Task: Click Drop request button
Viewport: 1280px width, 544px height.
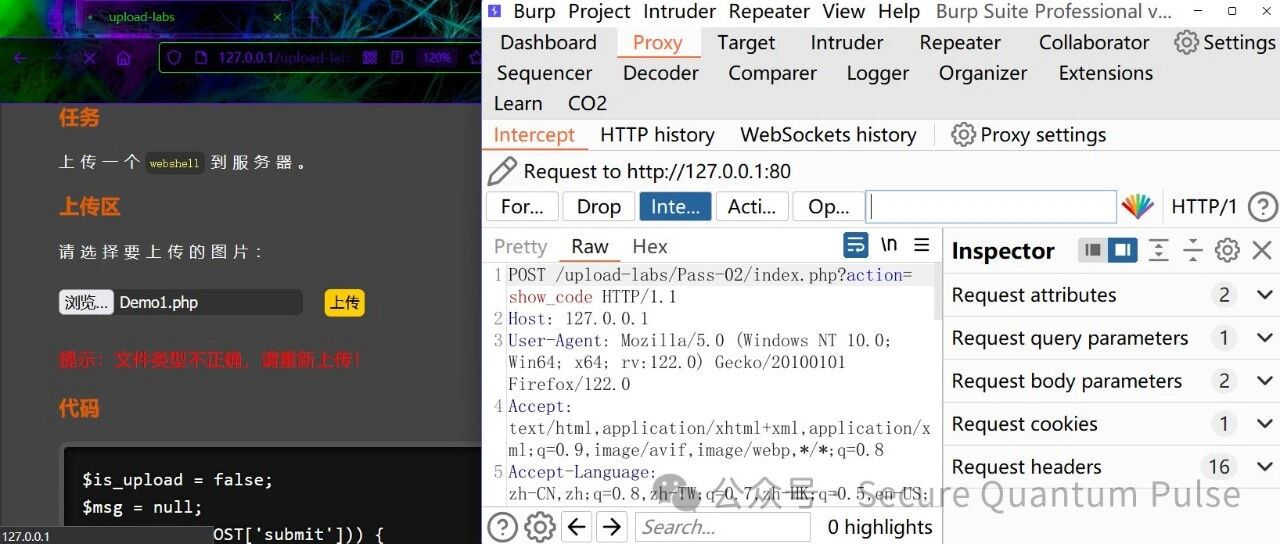Action: tap(599, 207)
